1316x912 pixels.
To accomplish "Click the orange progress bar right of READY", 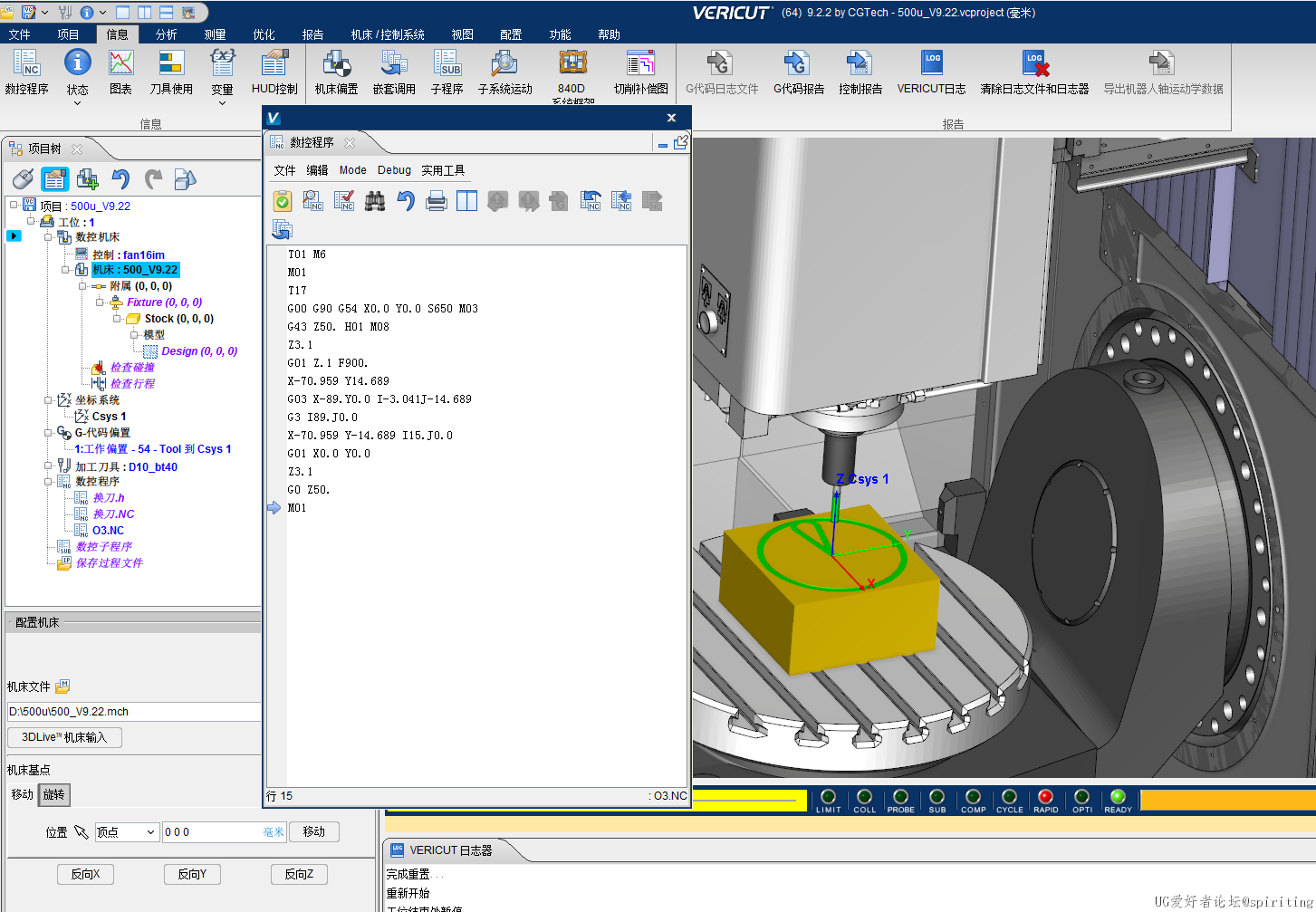I will pos(1227,800).
